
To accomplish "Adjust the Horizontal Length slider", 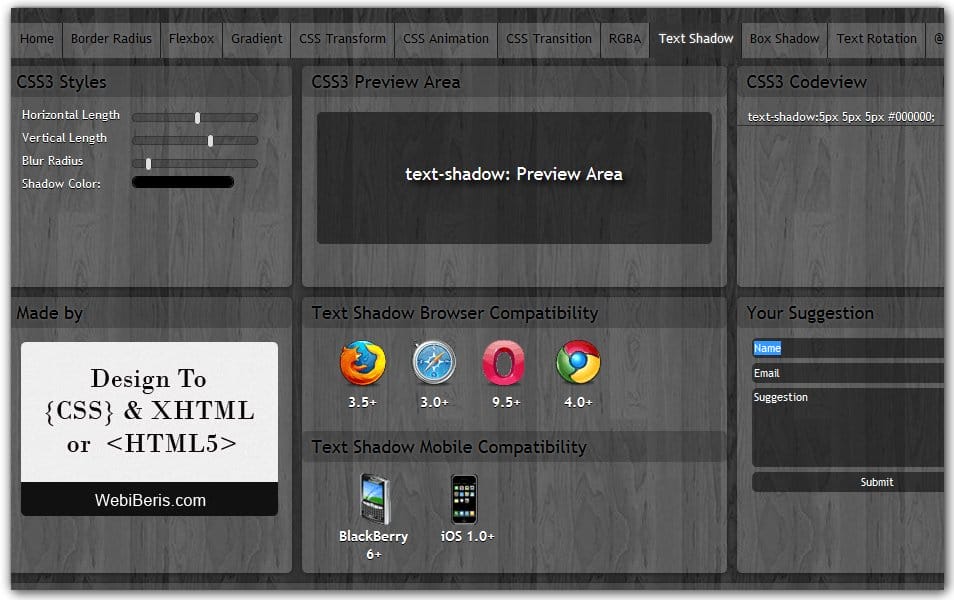I will [197, 115].
